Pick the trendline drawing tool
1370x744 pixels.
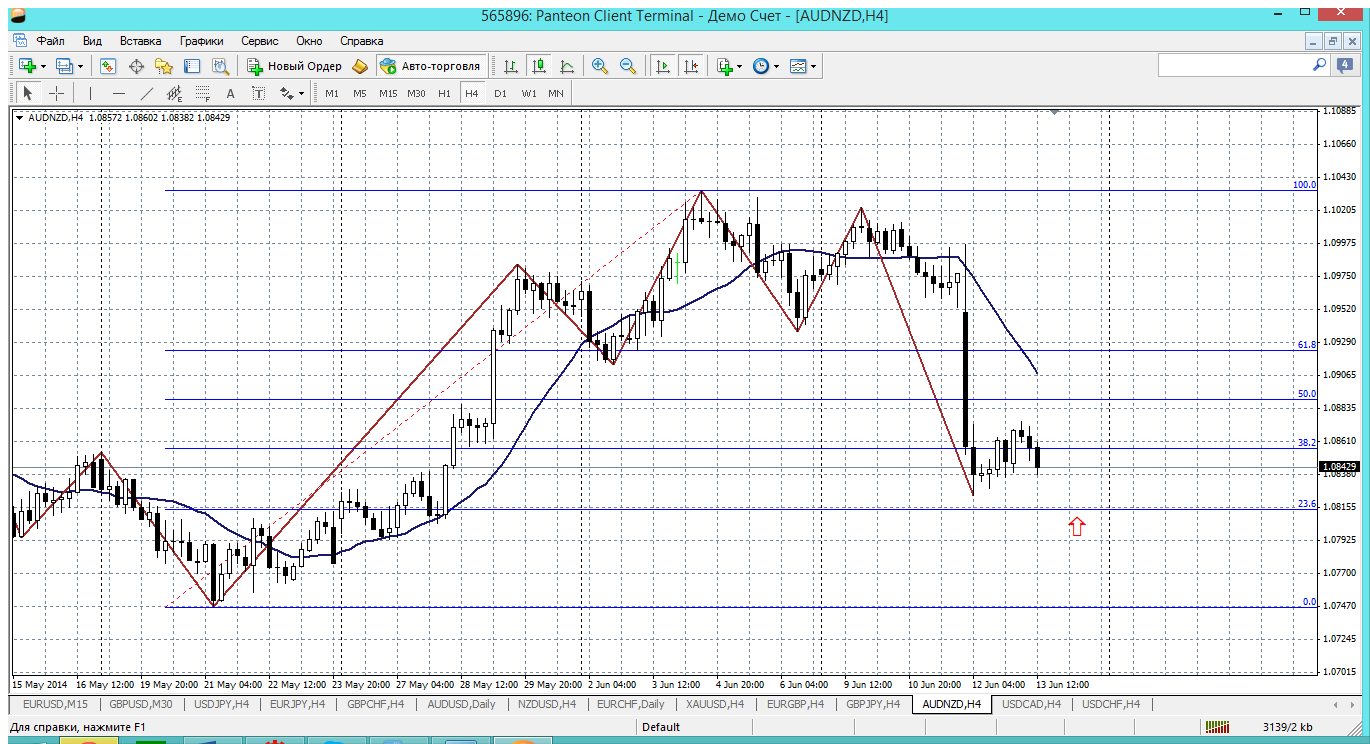(147, 93)
